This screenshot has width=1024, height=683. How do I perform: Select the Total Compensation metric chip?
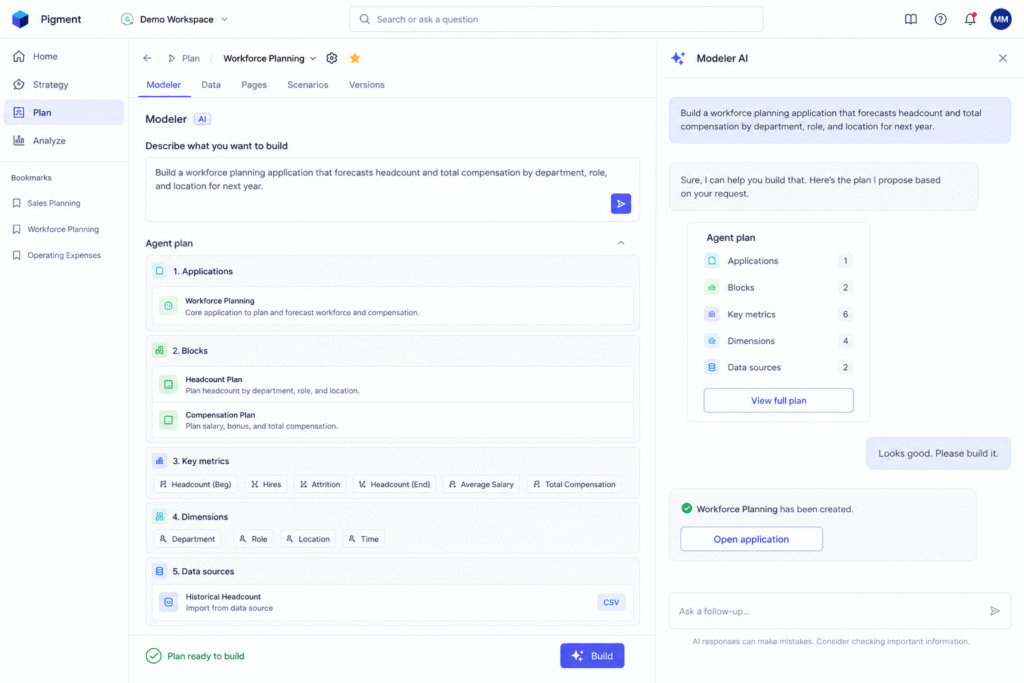click(x=574, y=484)
